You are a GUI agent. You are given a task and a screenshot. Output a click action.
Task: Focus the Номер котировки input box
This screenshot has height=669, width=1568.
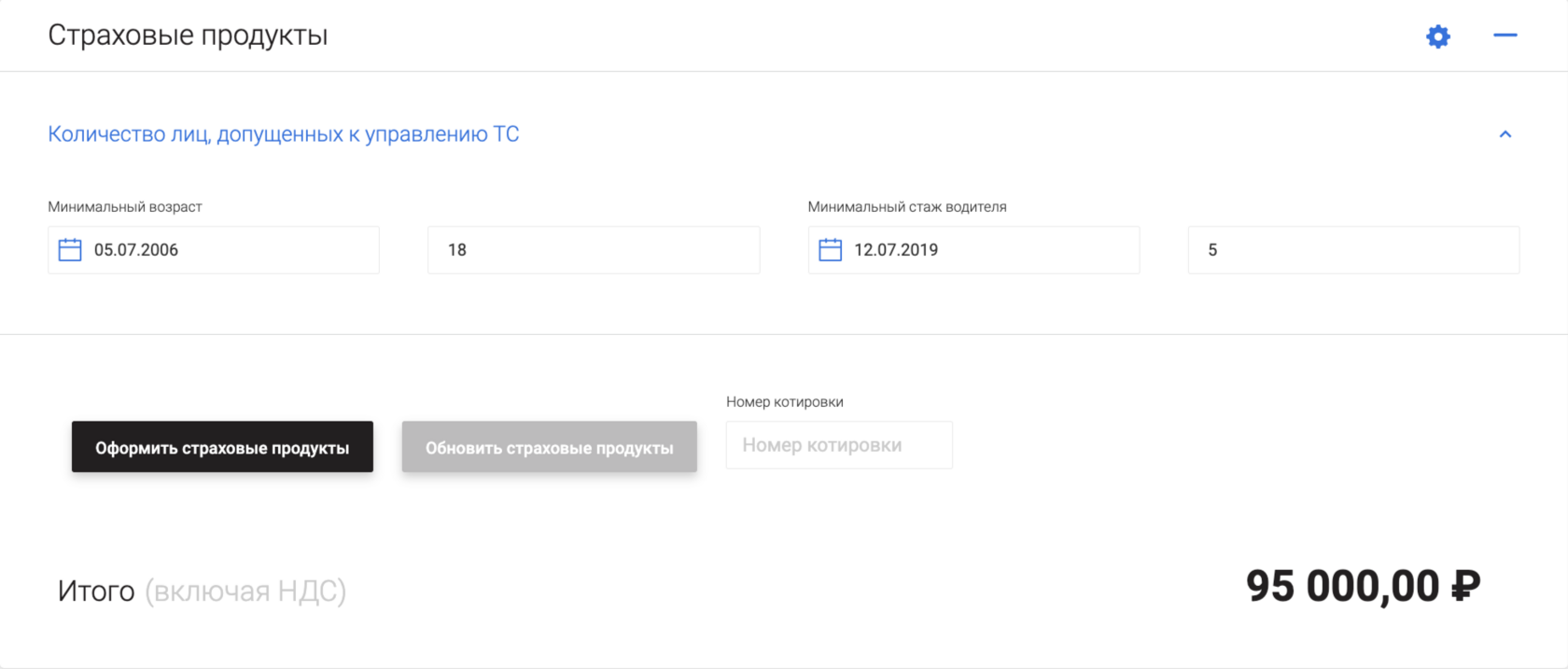tap(839, 445)
